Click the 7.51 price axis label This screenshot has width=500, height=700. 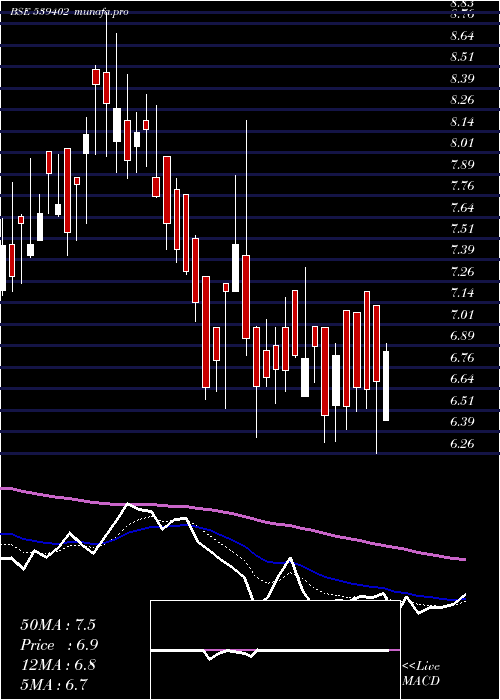462,229
